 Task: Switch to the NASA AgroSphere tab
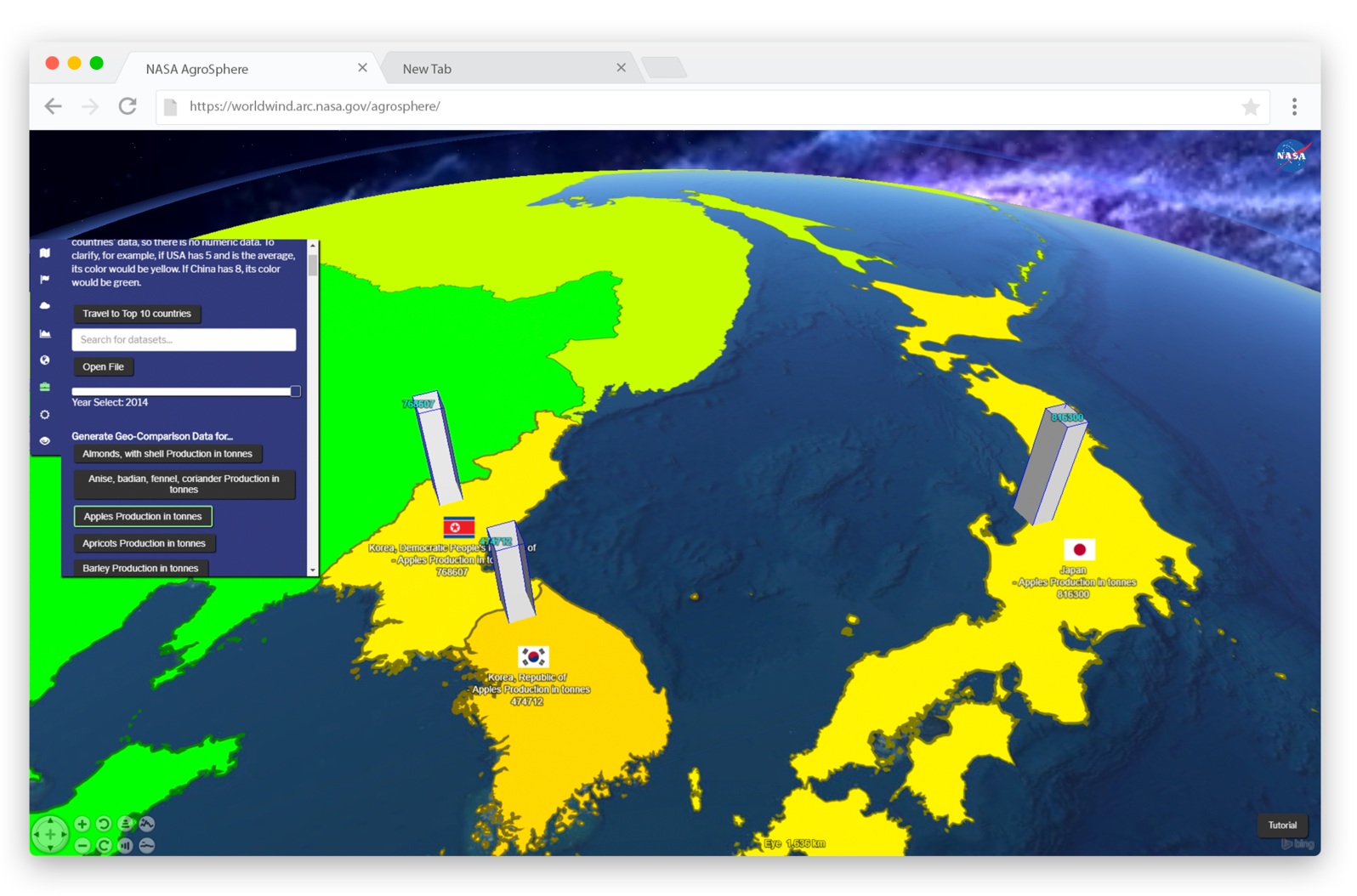point(248,68)
